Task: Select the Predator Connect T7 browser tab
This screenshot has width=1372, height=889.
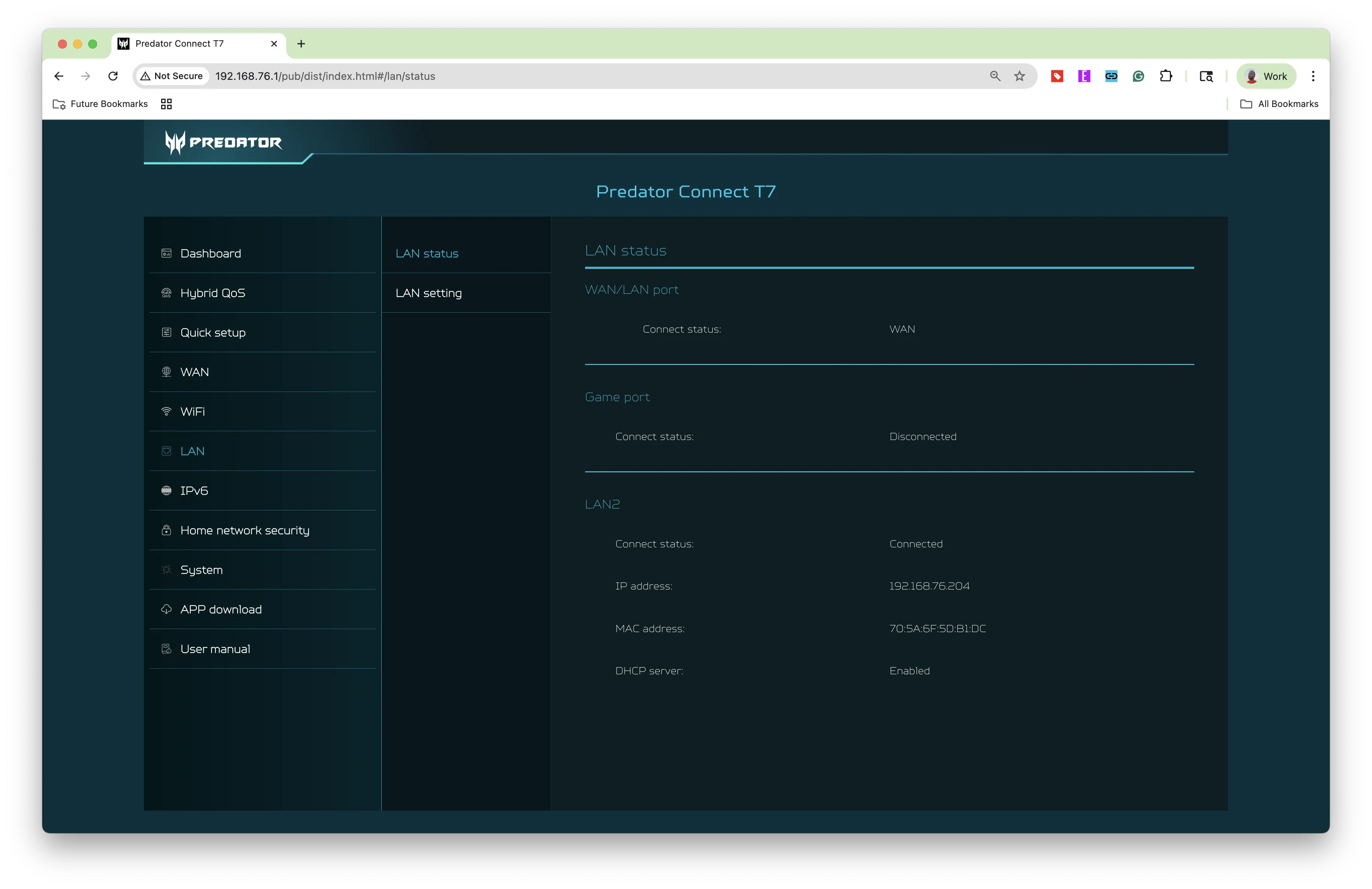Action: 198,44
